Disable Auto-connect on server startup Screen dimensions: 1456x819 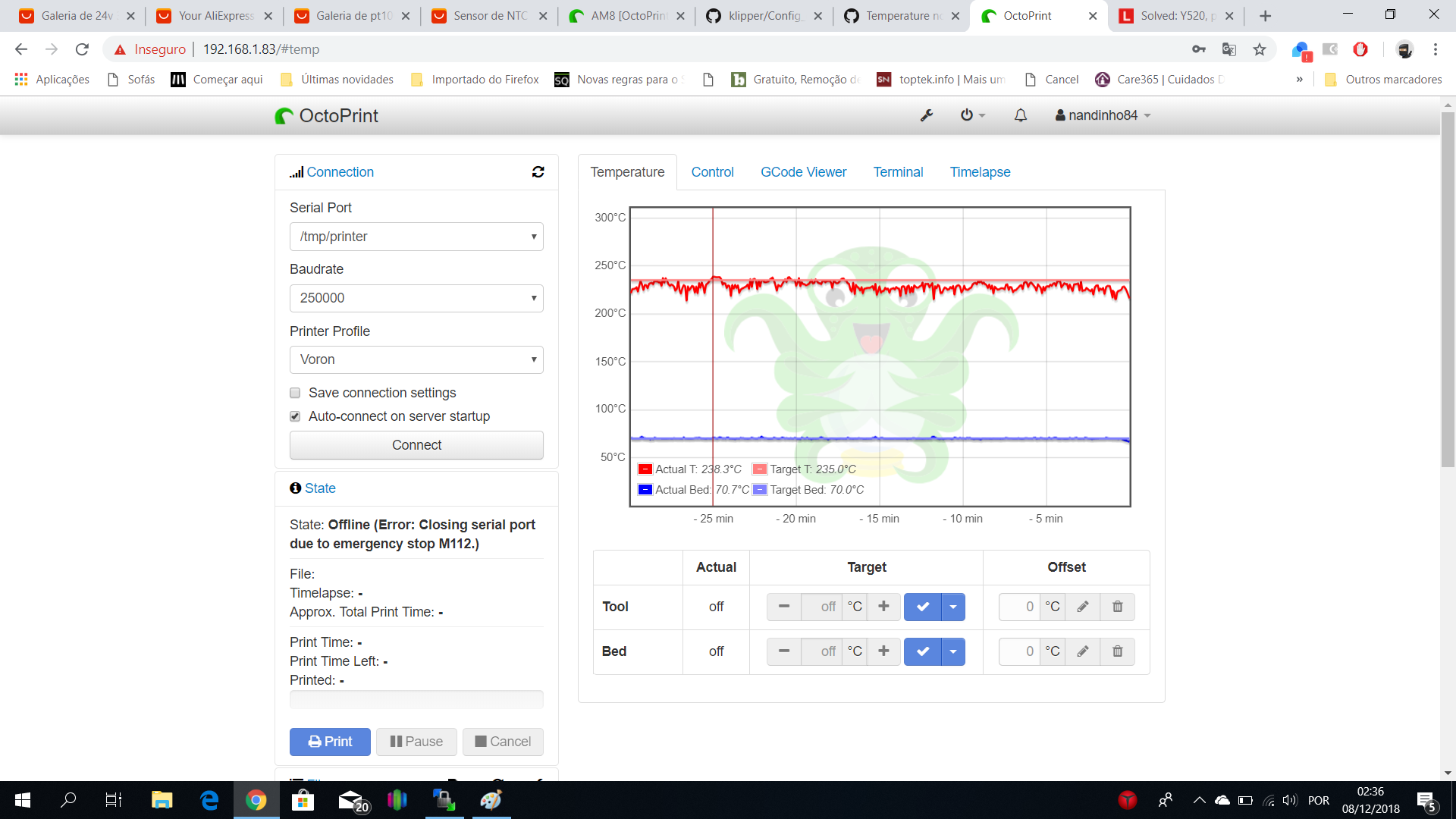(x=295, y=416)
